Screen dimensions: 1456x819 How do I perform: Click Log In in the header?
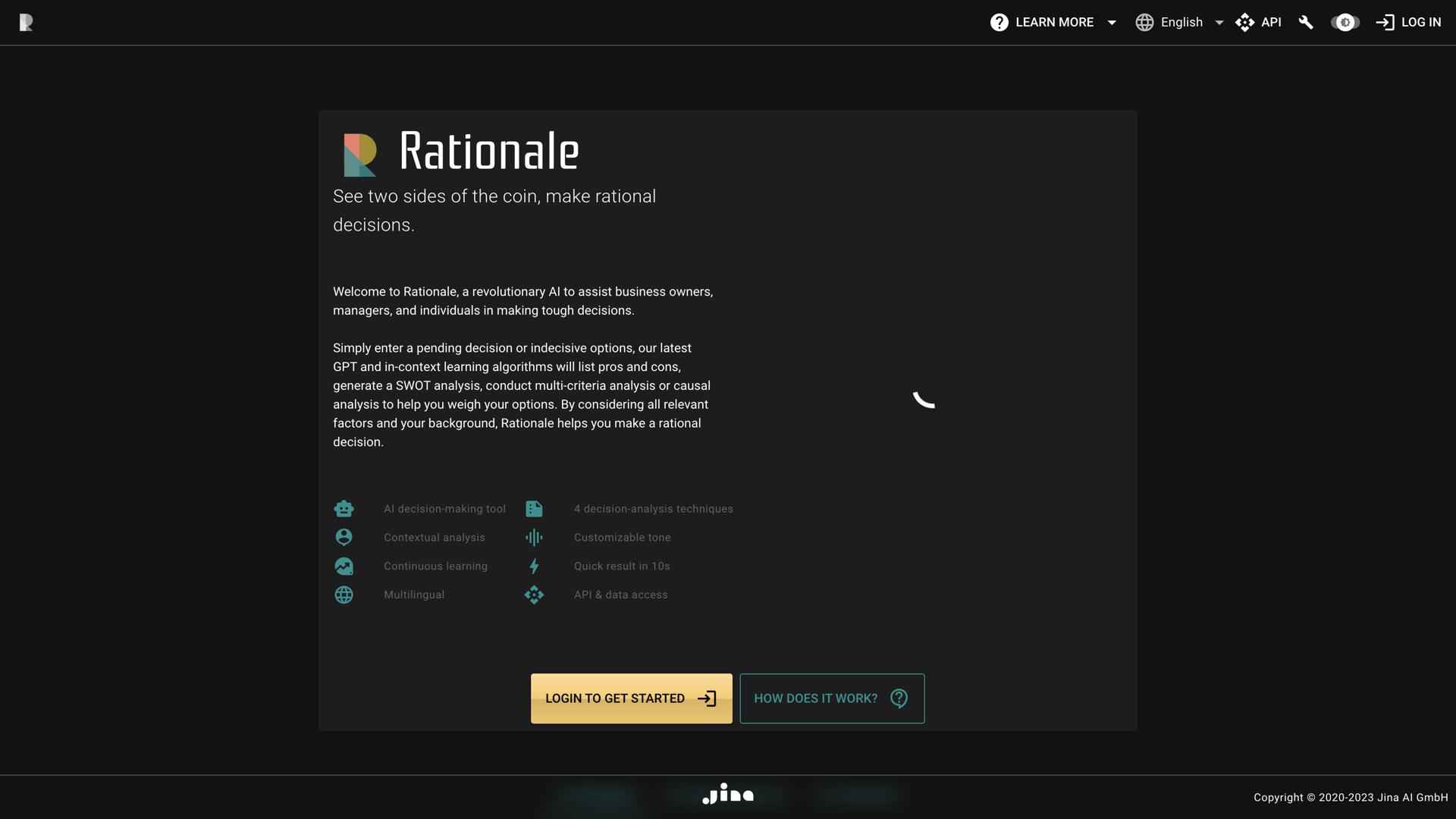pyautogui.click(x=1408, y=23)
